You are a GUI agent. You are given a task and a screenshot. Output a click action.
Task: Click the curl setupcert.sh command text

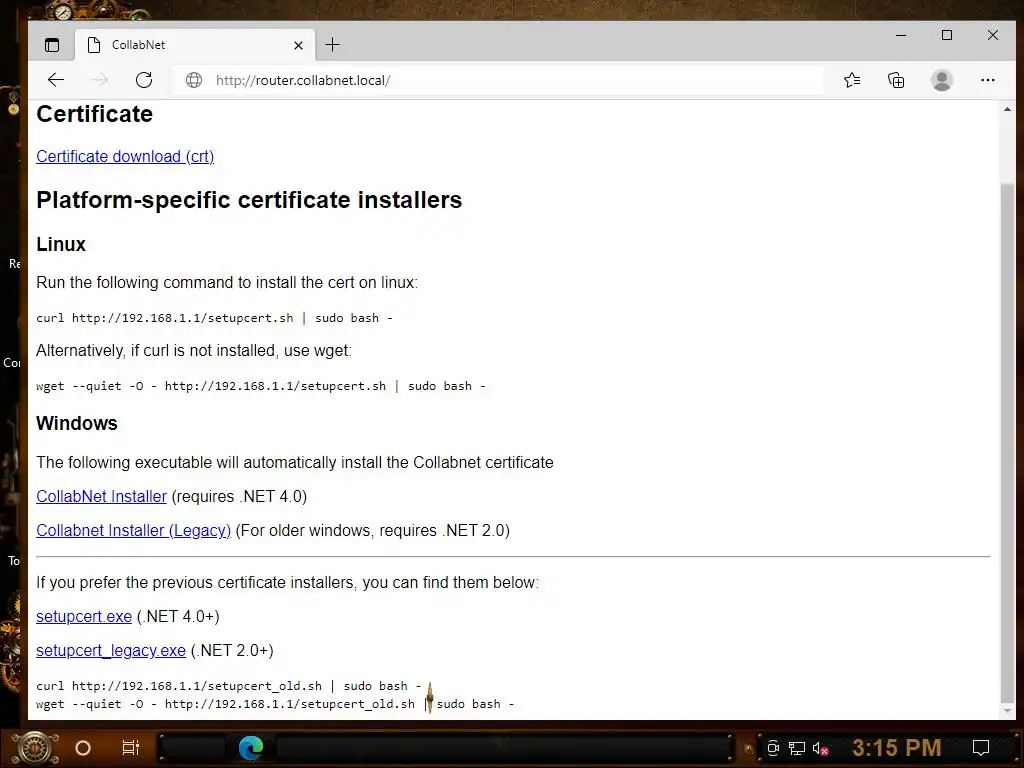pyautogui.click(x=214, y=318)
